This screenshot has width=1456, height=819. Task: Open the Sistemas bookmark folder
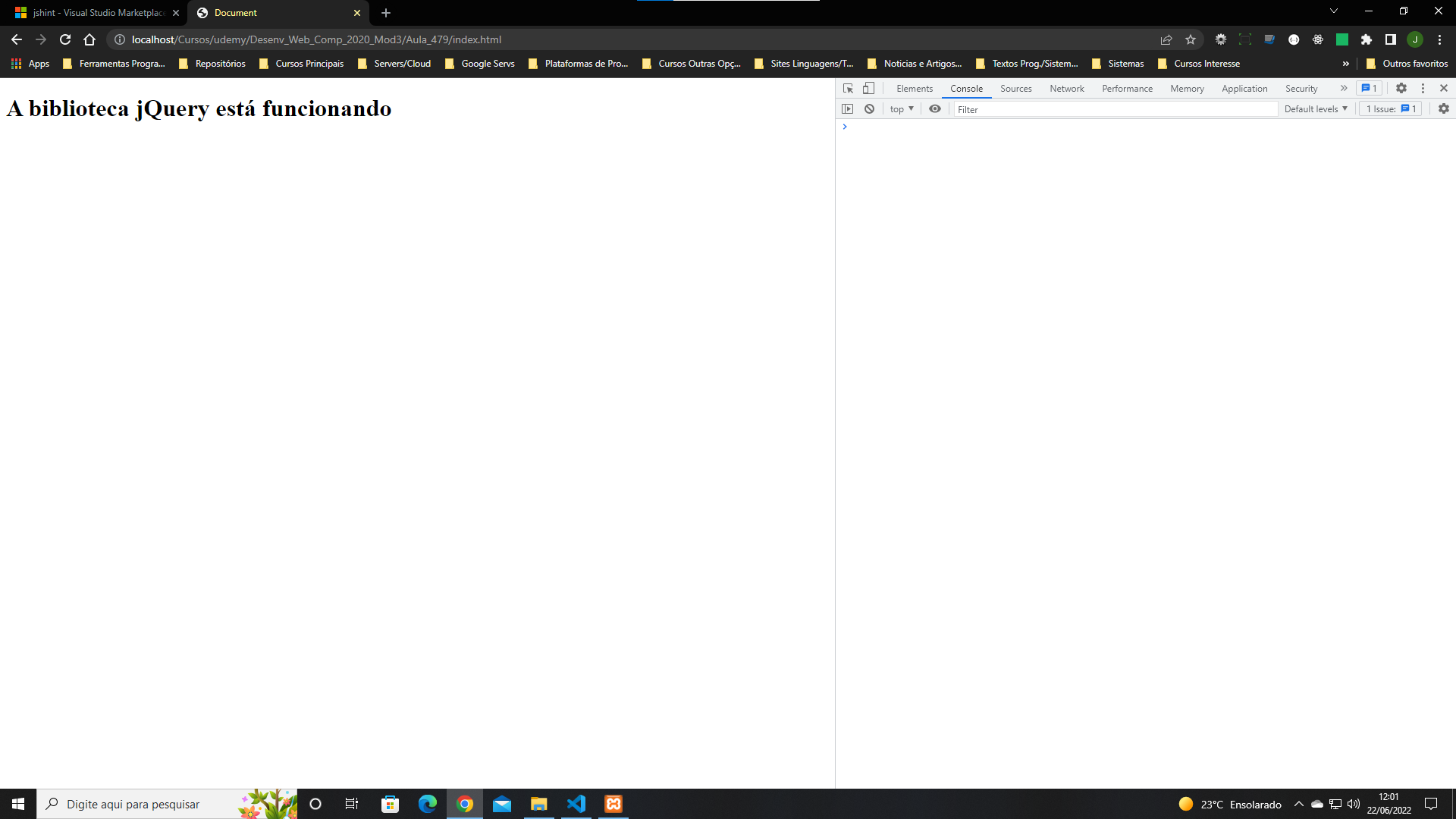click(1118, 64)
